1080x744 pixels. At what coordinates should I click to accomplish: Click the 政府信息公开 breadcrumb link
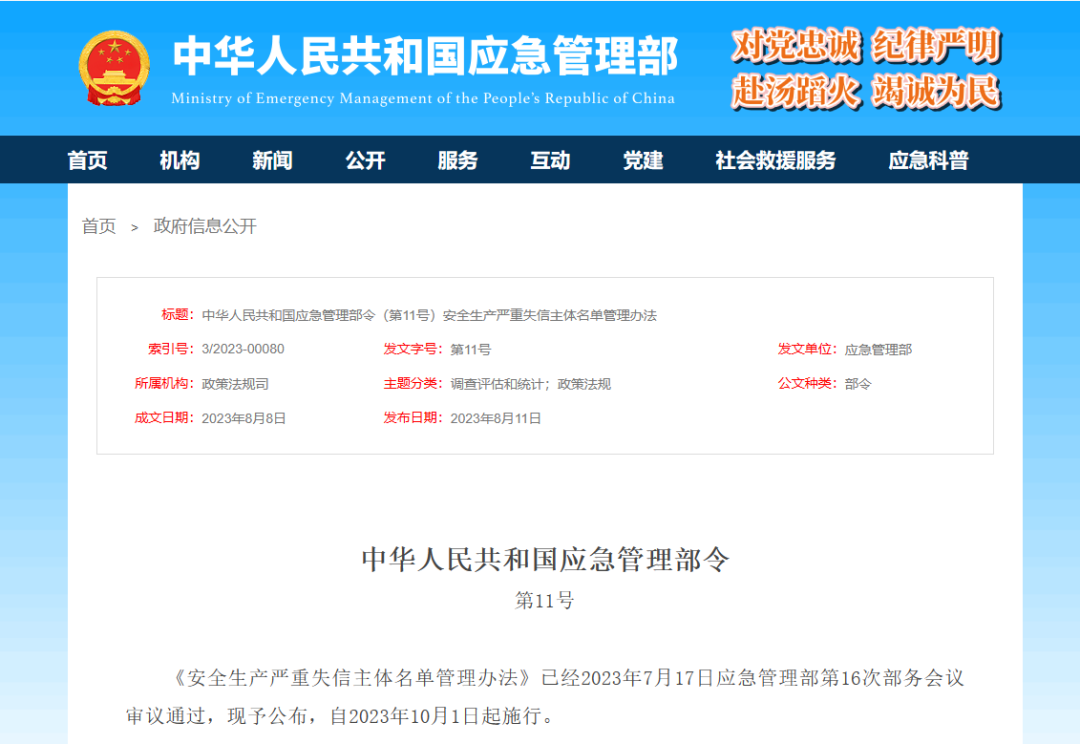[205, 226]
